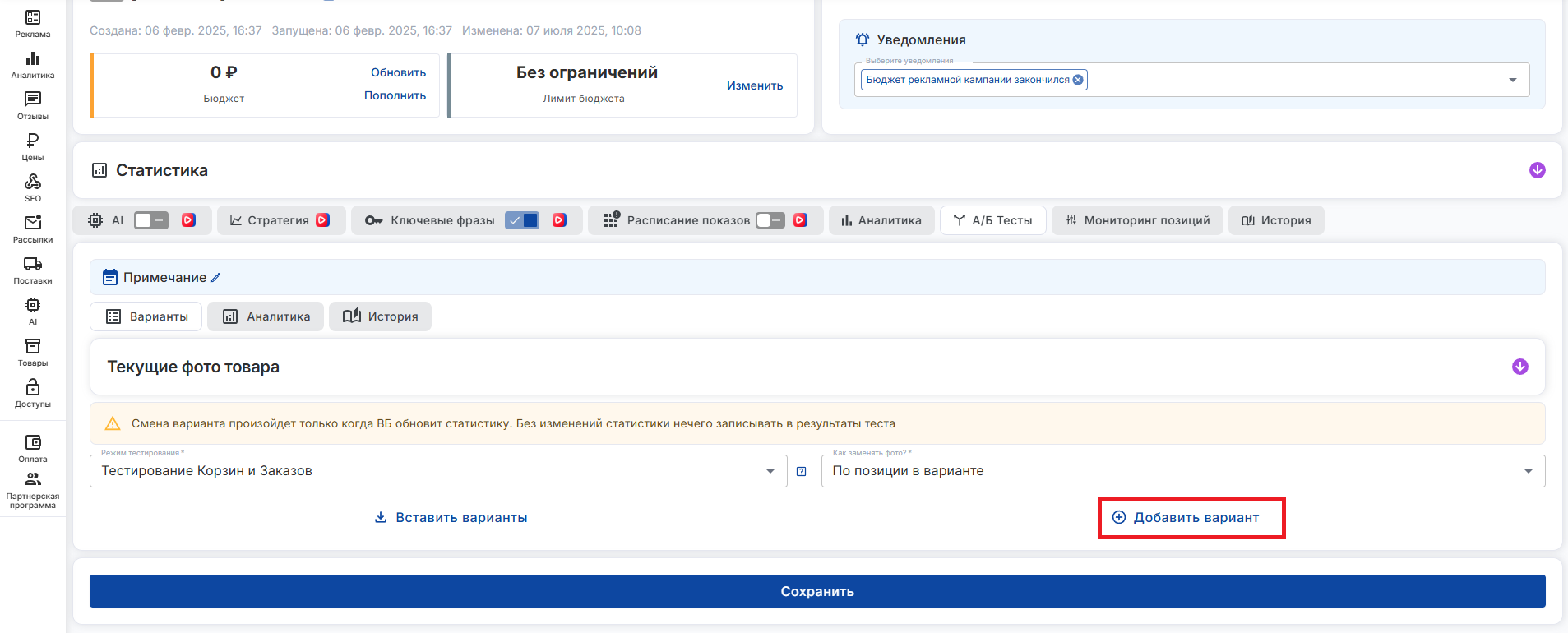Screen dimensions: 1568x633
Task: Enable the Расписание показов toggle
Action: coord(770,220)
